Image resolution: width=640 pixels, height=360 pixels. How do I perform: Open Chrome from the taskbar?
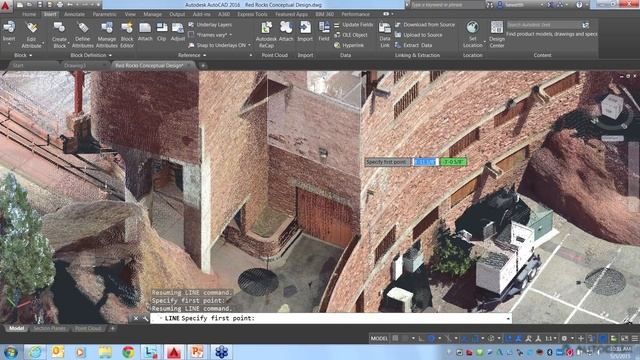[x=128, y=352]
